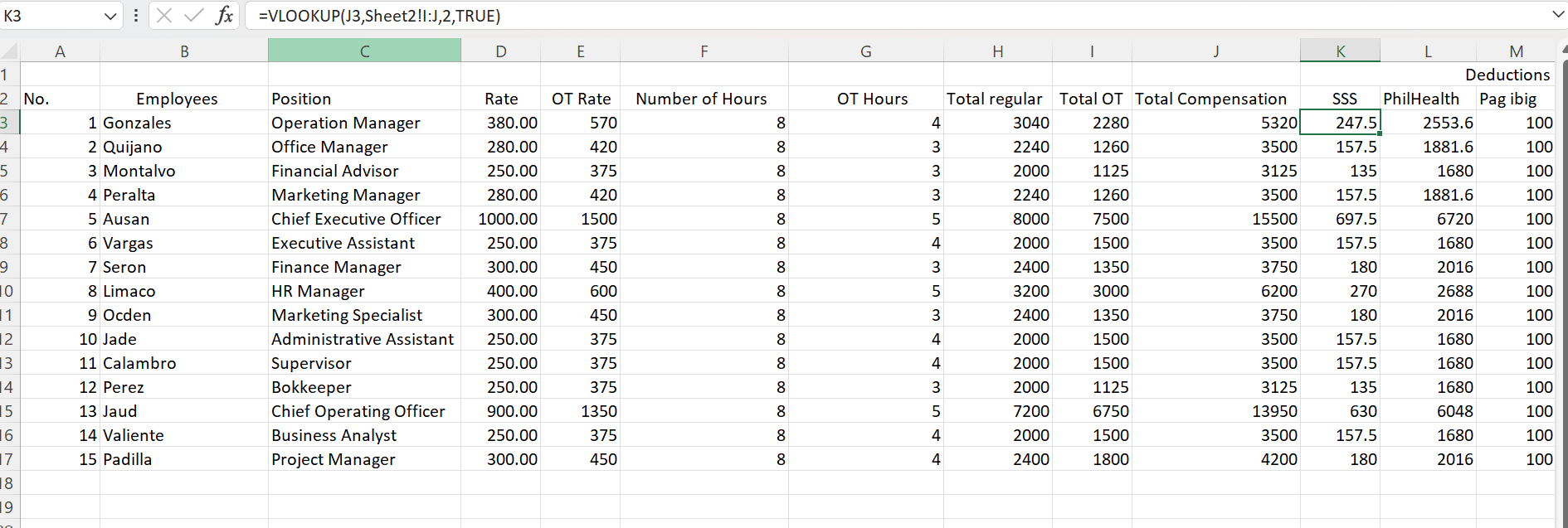Expand the formula bar with the chevron

[x=1557, y=15]
